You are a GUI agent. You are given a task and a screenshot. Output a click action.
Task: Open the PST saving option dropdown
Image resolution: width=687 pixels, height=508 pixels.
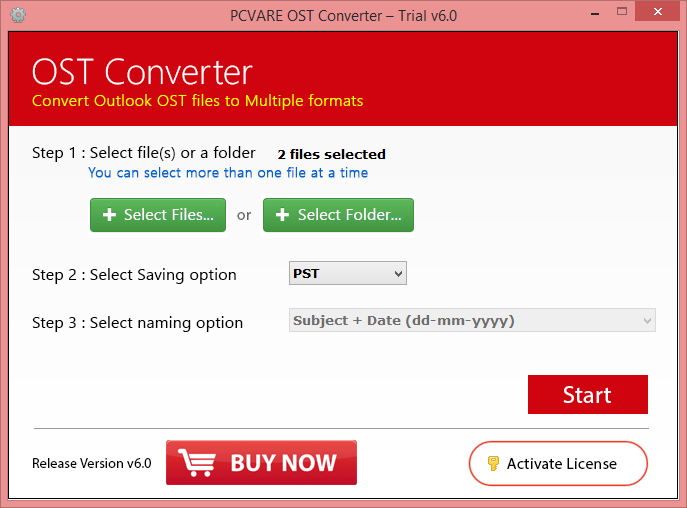point(347,273)
